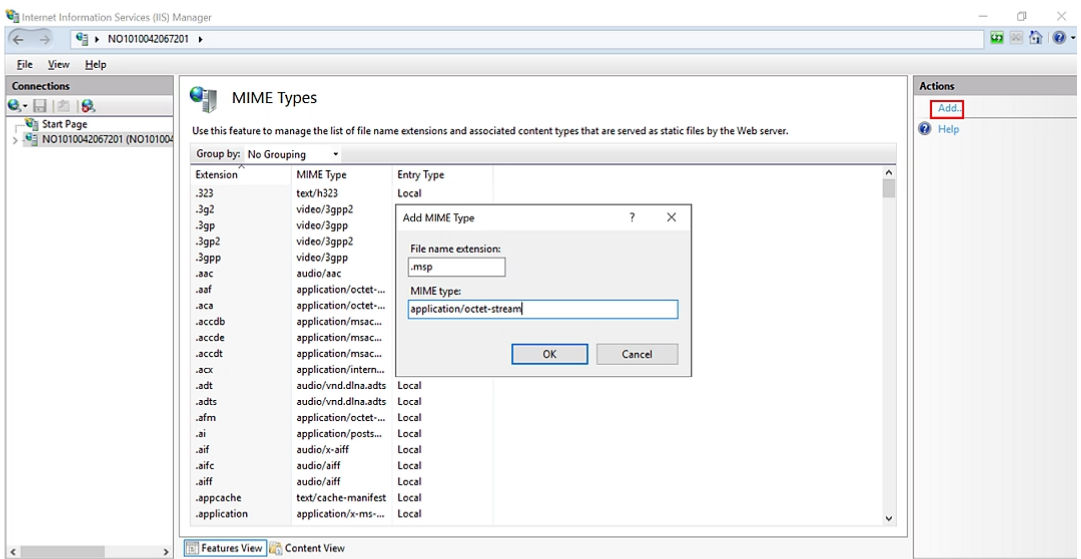1081x559 pixels.
Task: Click the left arrow of Connections horizontal scrollbar
Action: (13, 552)
